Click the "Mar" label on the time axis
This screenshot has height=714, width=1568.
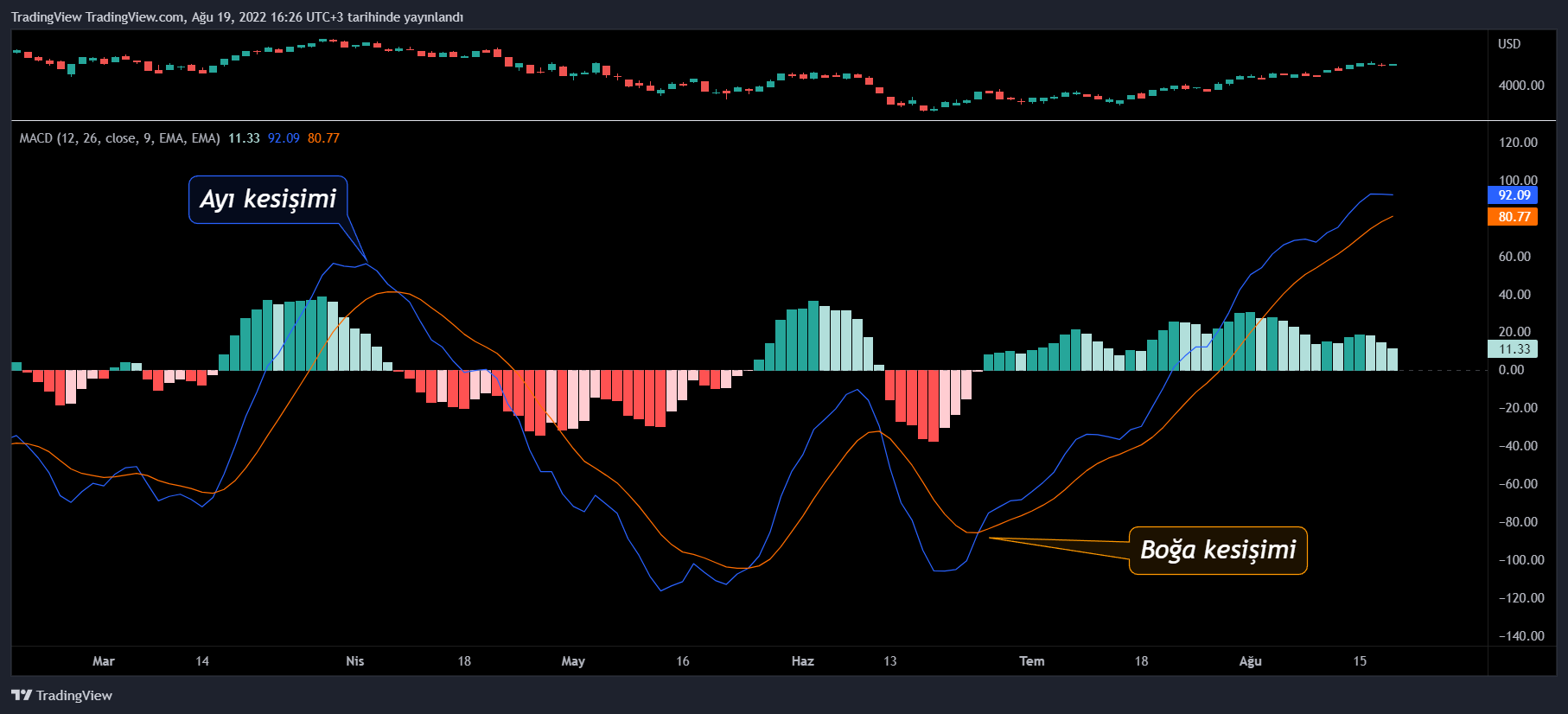point(104,661)
